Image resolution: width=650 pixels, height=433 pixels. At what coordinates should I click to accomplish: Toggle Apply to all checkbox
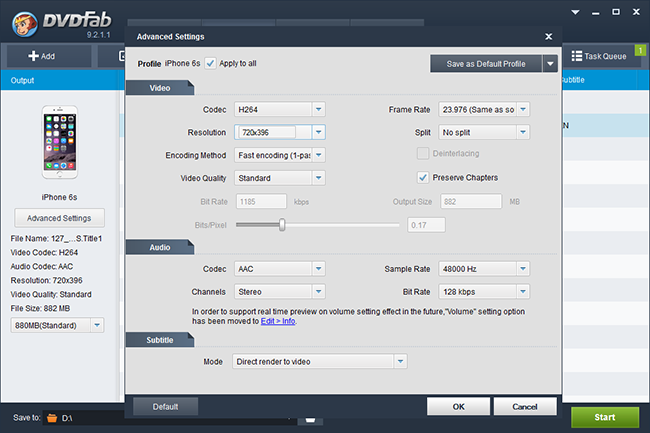210,63
